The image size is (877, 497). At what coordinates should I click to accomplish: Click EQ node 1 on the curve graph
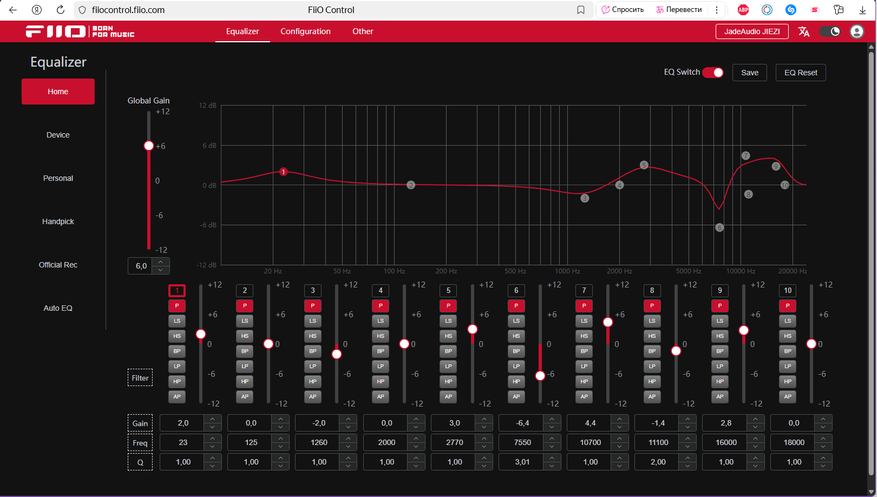point(284,172)
